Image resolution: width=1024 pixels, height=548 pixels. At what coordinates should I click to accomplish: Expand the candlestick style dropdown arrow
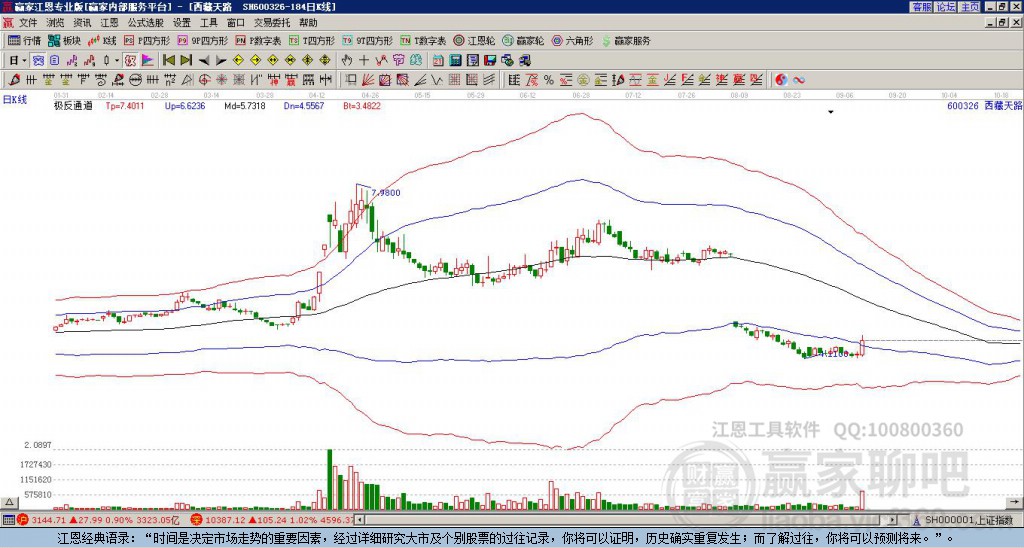(116, 61)
